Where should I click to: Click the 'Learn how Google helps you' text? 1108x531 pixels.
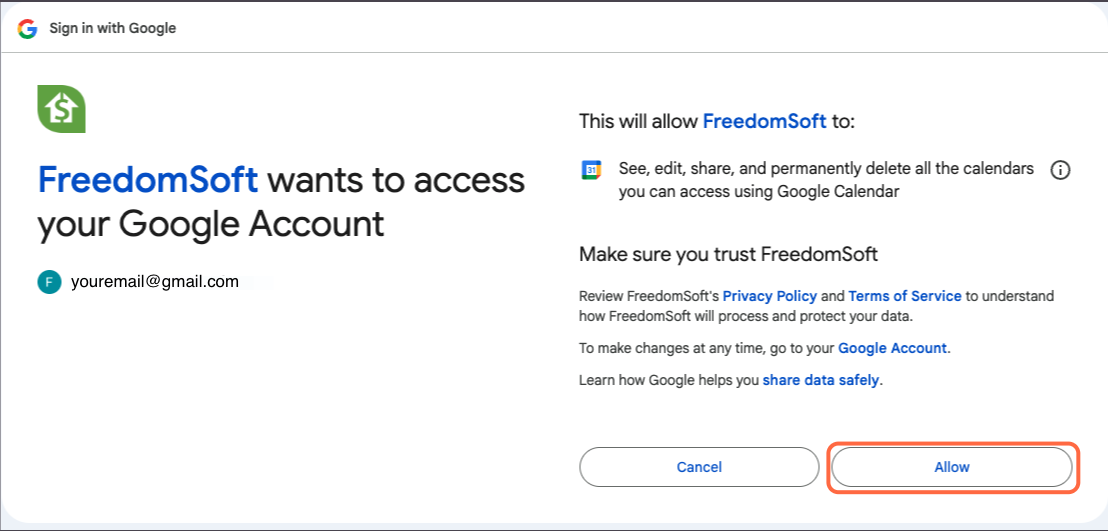670,380
